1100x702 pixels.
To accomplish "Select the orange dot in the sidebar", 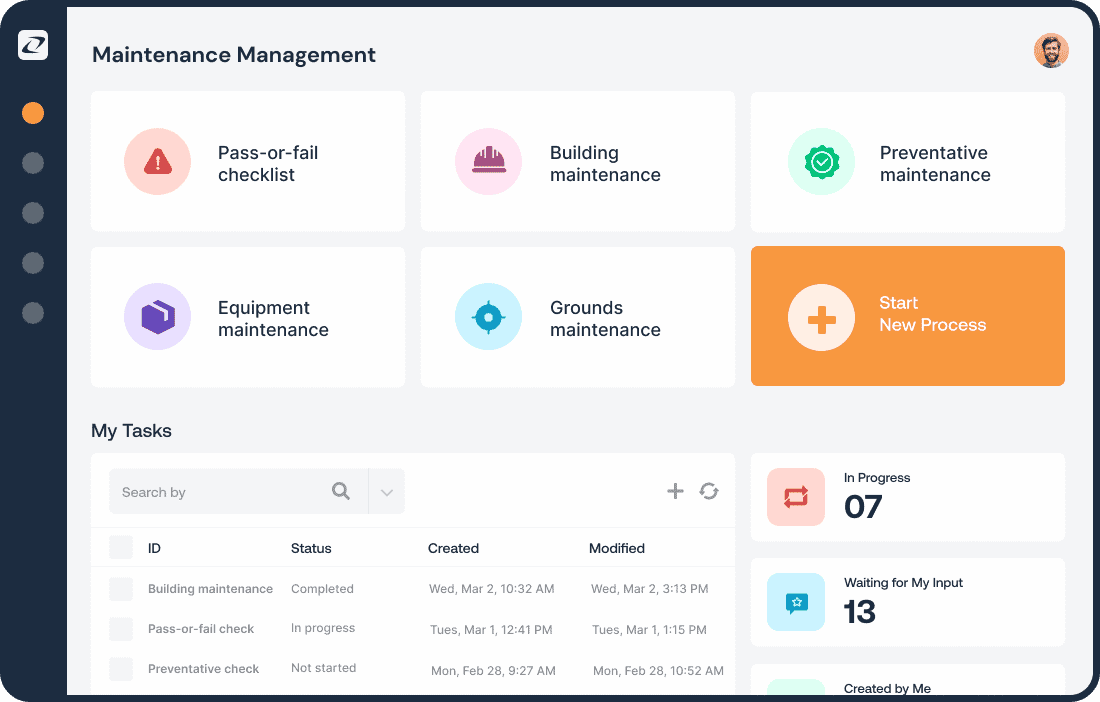I will (33, 113).
